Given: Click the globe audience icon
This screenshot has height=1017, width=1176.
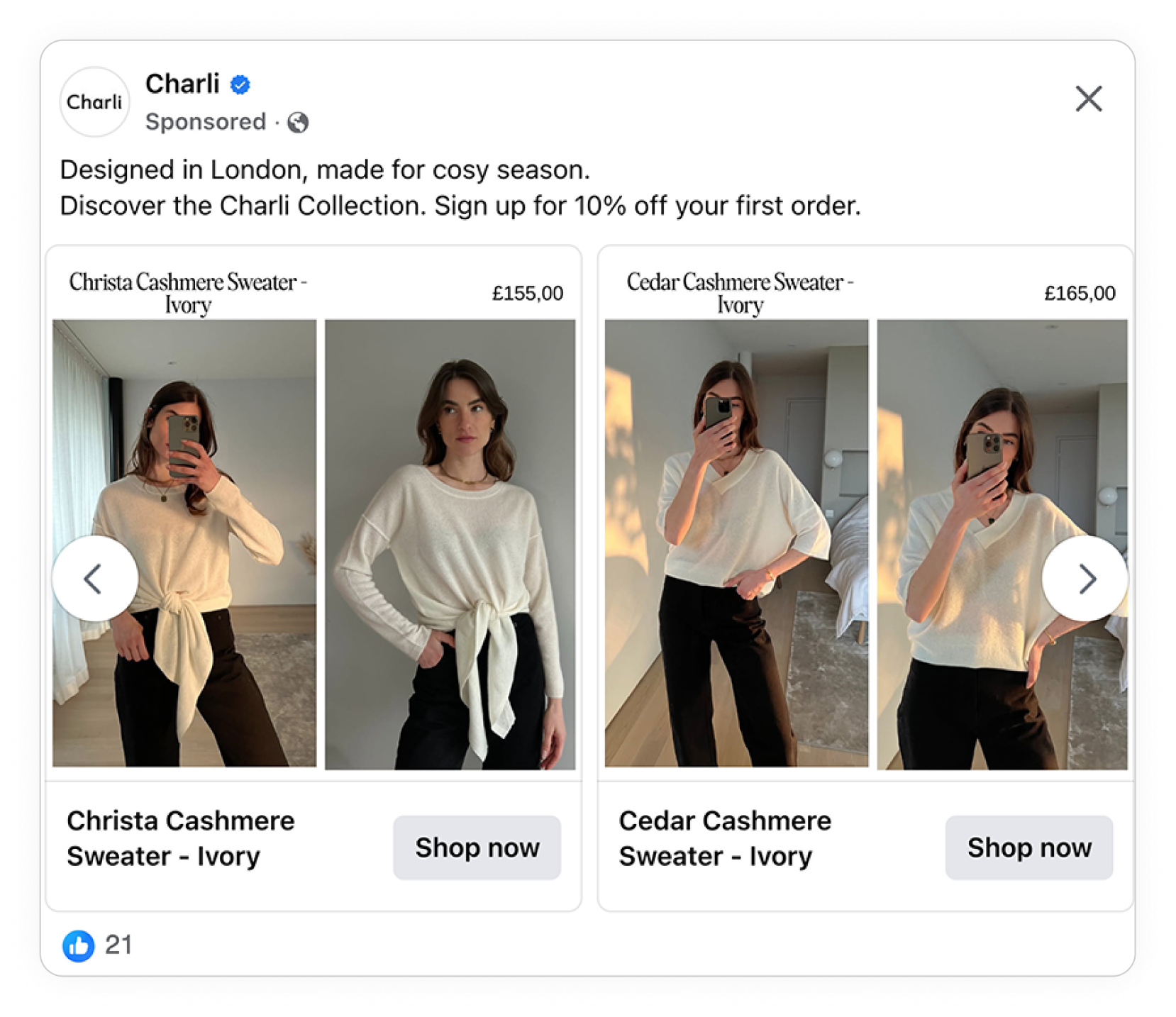Looking at the screenshot, I should click(x=298, y=123).
